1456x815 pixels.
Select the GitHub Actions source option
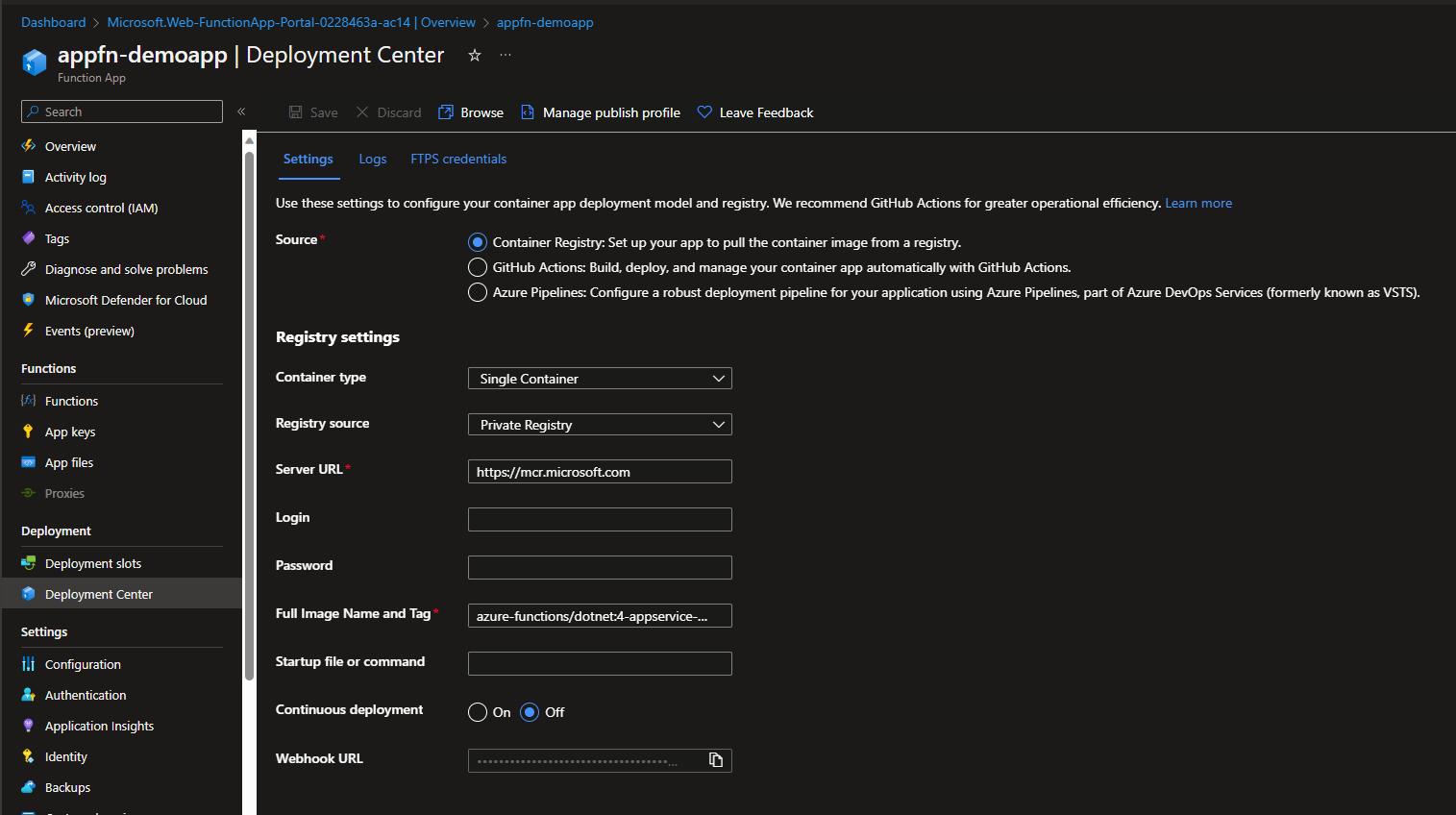pos(478,267)
